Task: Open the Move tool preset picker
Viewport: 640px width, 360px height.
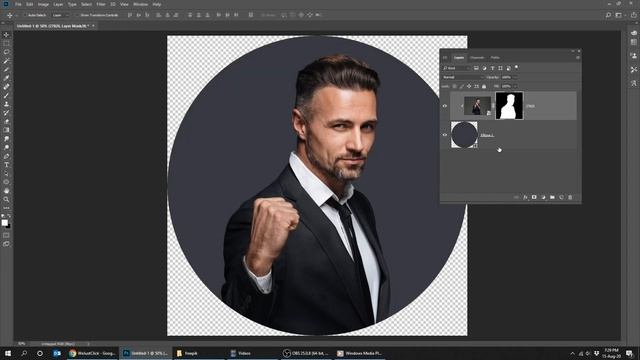Action: coord(12,15)
